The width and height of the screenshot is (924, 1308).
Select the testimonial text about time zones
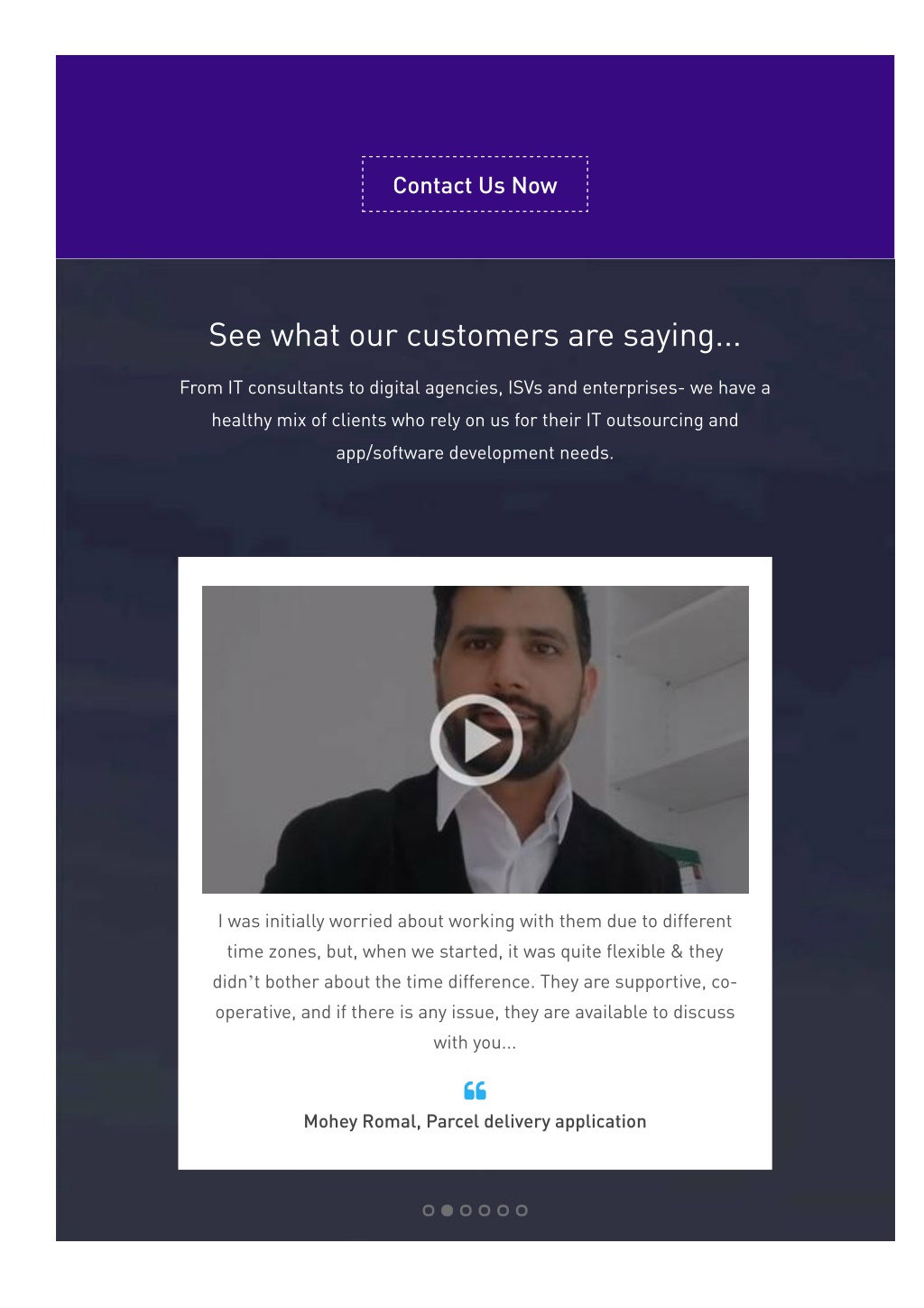point(475,981)
